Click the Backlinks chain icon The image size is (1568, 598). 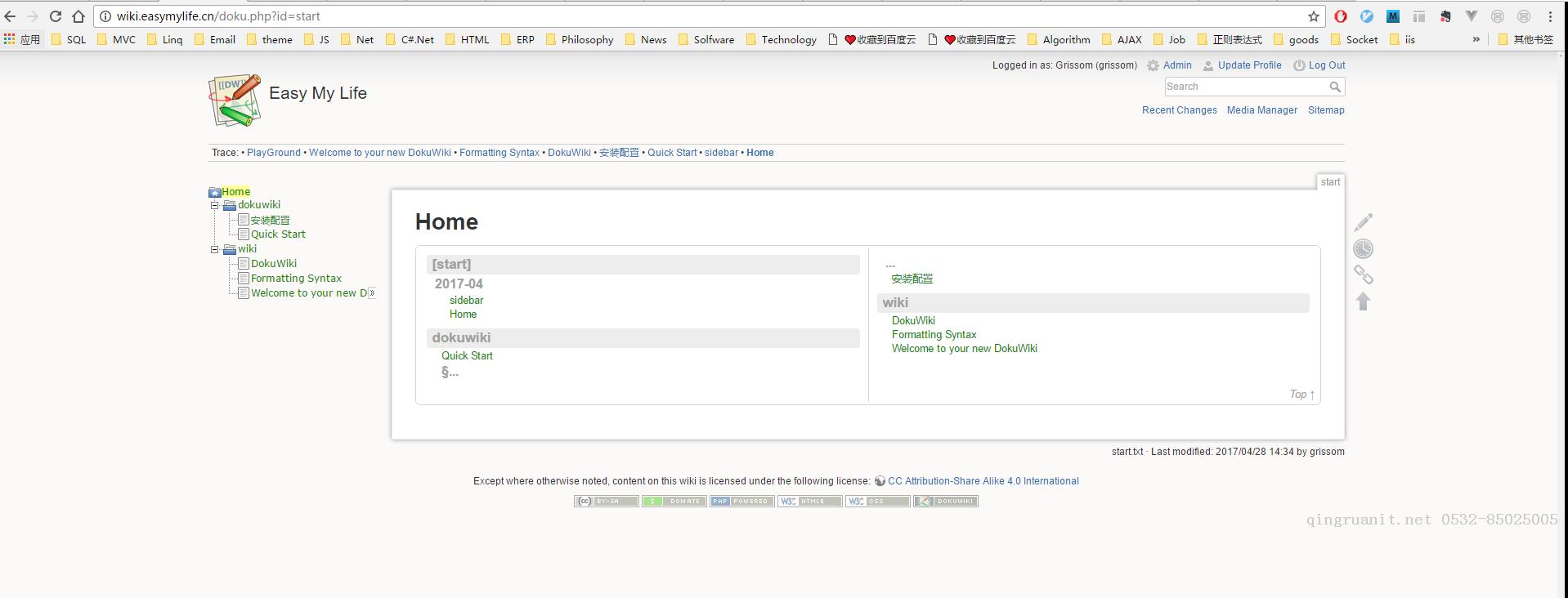pyautogui.click(x=1364, y=274)
